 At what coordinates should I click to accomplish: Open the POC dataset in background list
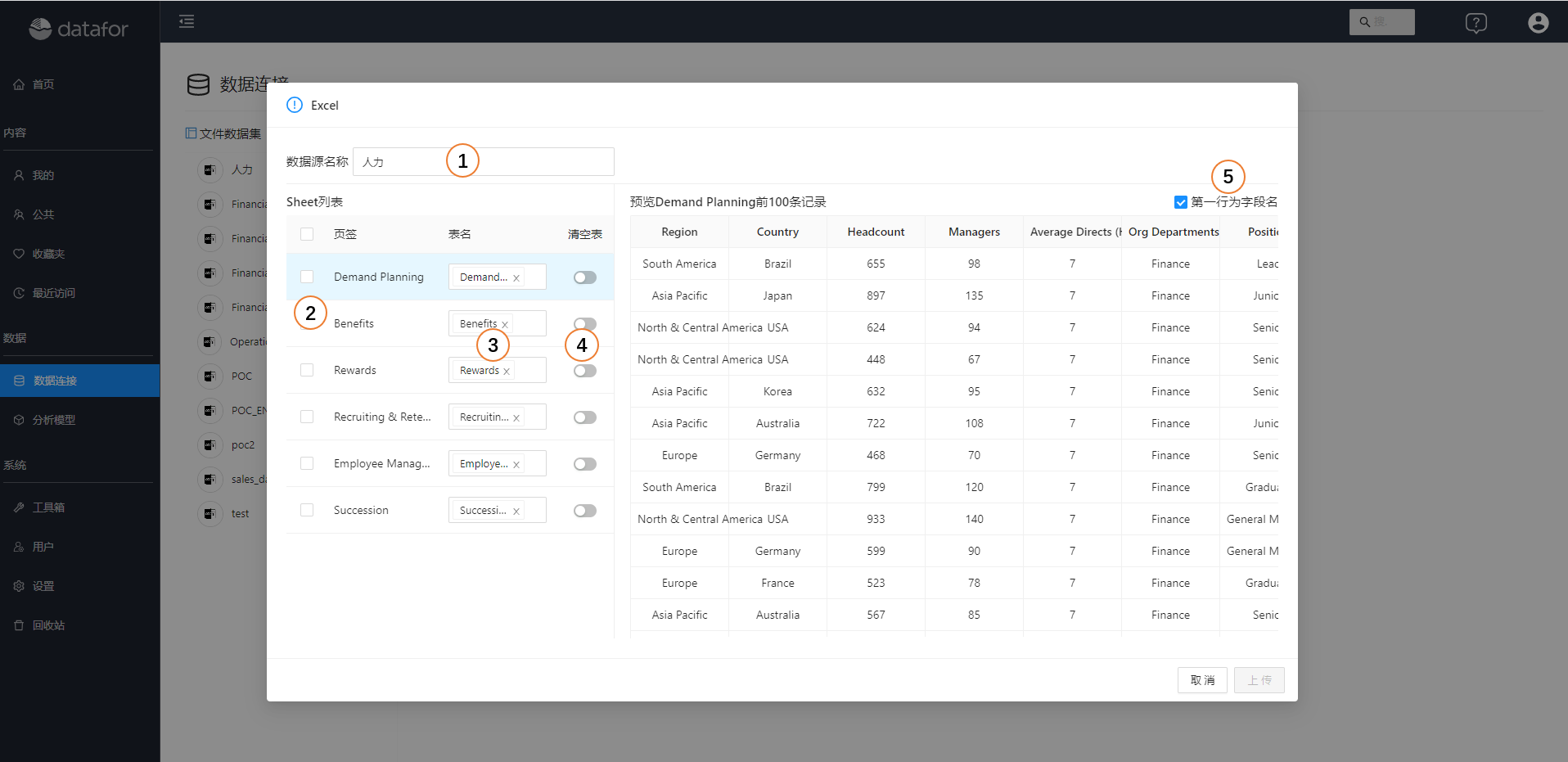pyautogui.click(x=241, y=376)
